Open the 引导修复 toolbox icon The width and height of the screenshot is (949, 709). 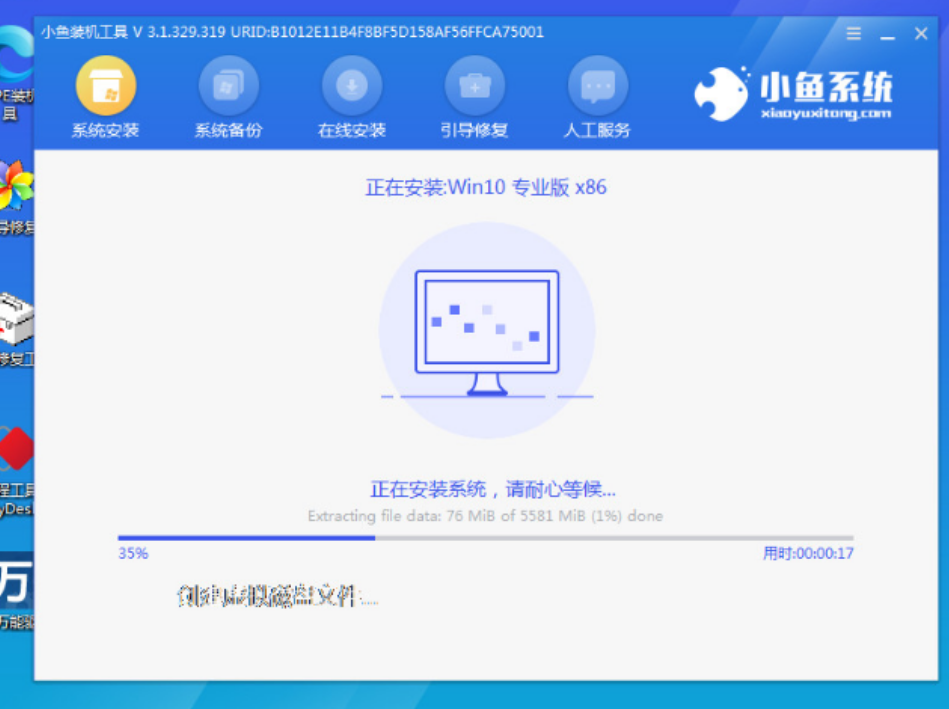click(x=474, y=85)
